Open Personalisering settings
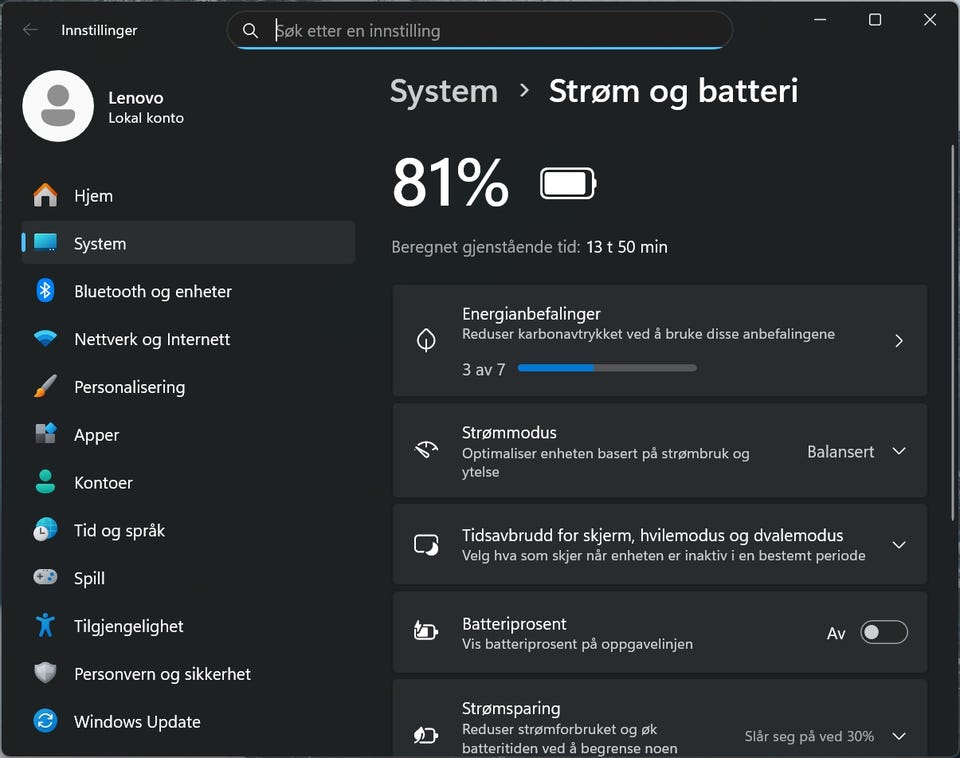Image resolution: width=960 pixels, height=758 pixels. (189, 386)
